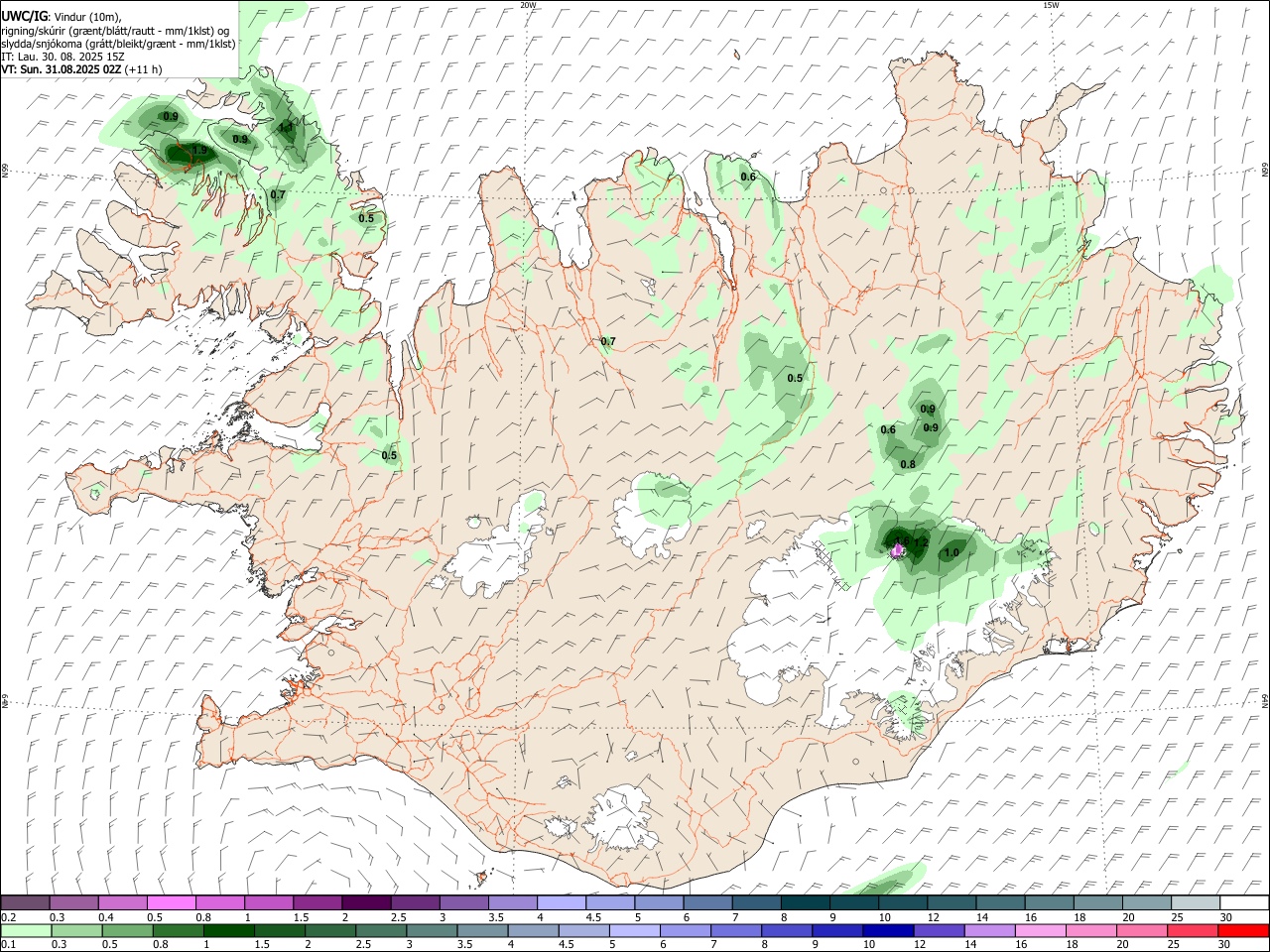
Task: Click the (+11 h) forecast offset text
Action: [144, 69]
